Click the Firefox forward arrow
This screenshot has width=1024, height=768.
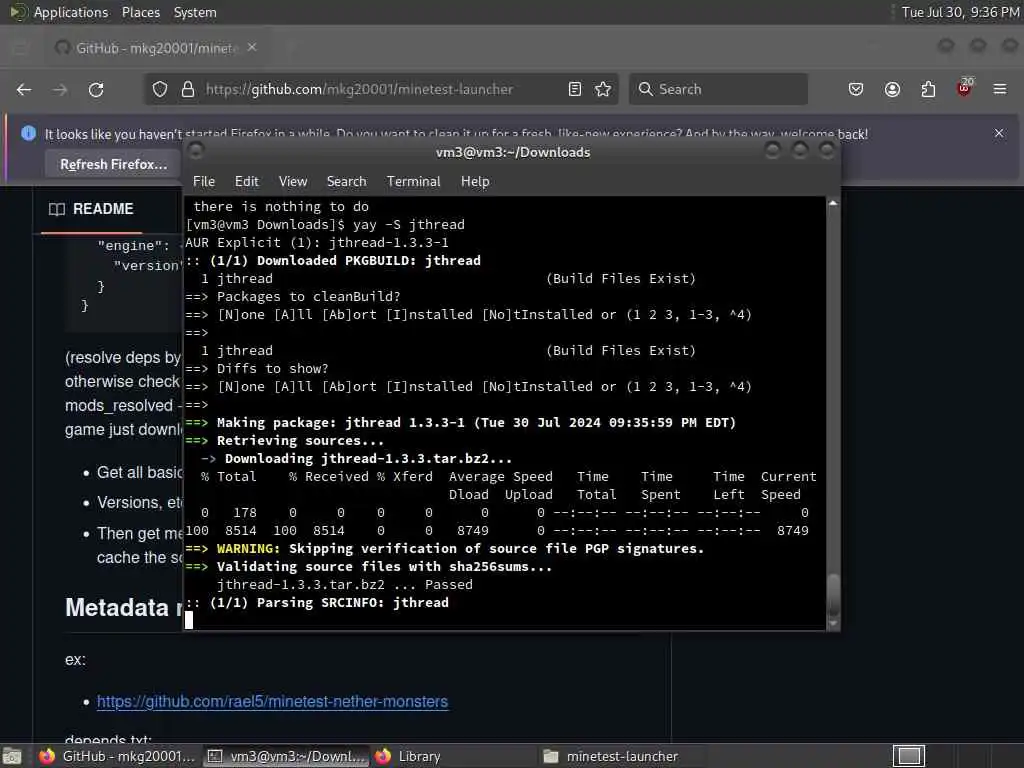[x=60, y=89]
